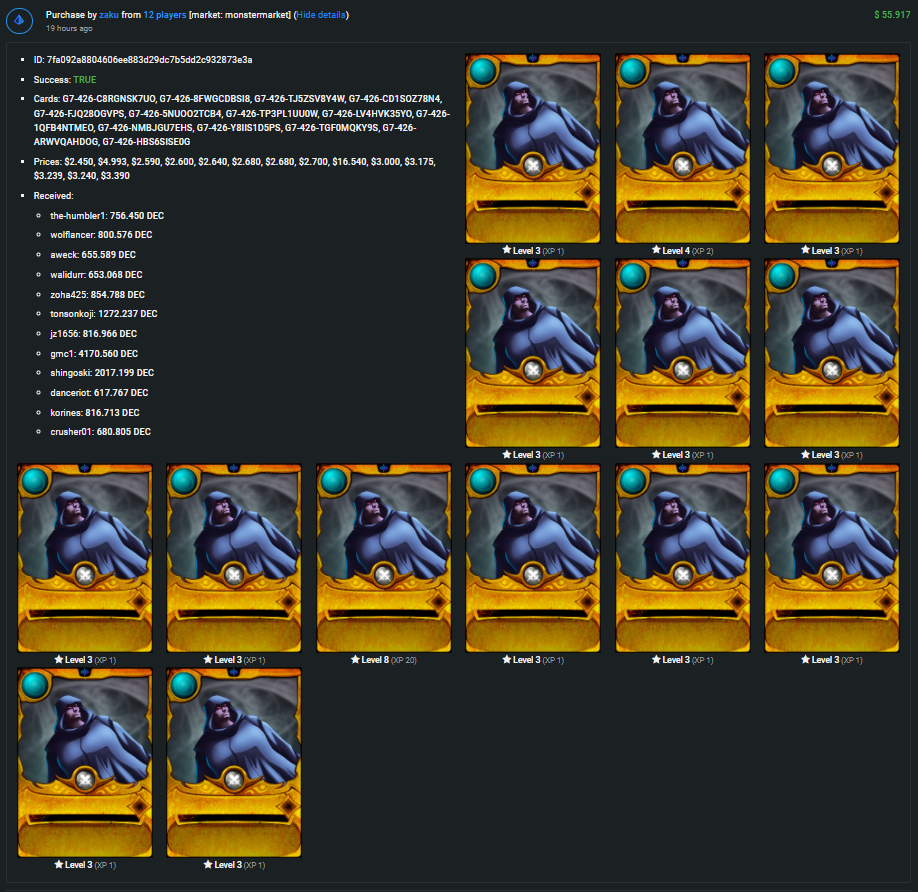Click the diamond rarity gem on the Level 4 card
The height and width of the screenshot is (892, 918).
point(737,192)
